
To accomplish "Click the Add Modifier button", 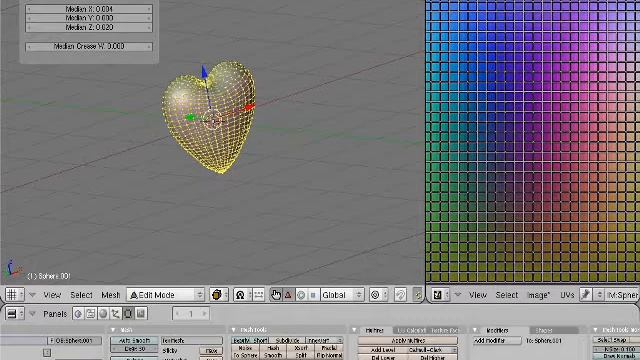I will (x=497, y=340).
